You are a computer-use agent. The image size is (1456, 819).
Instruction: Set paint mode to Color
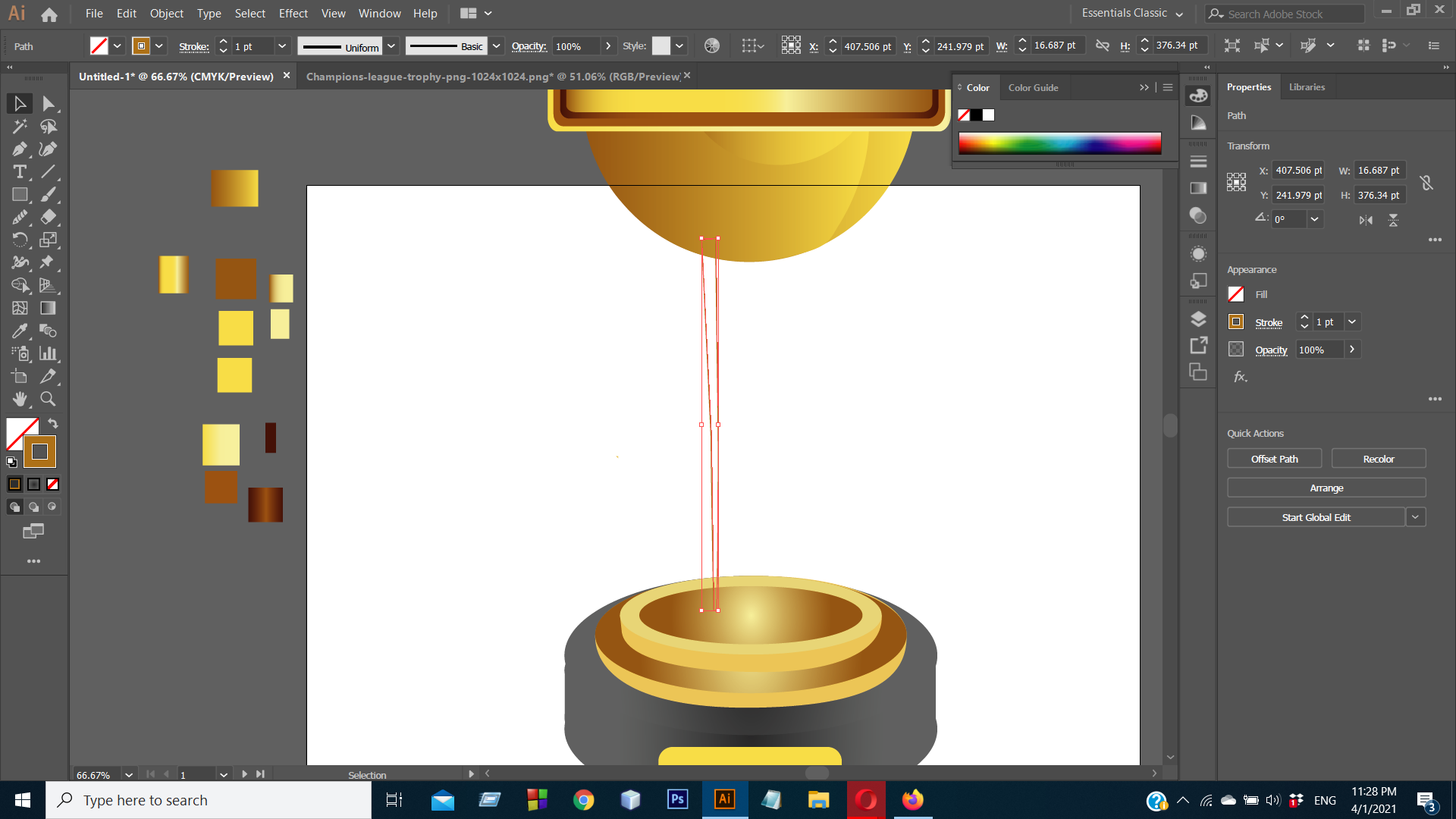pos(14,484)
